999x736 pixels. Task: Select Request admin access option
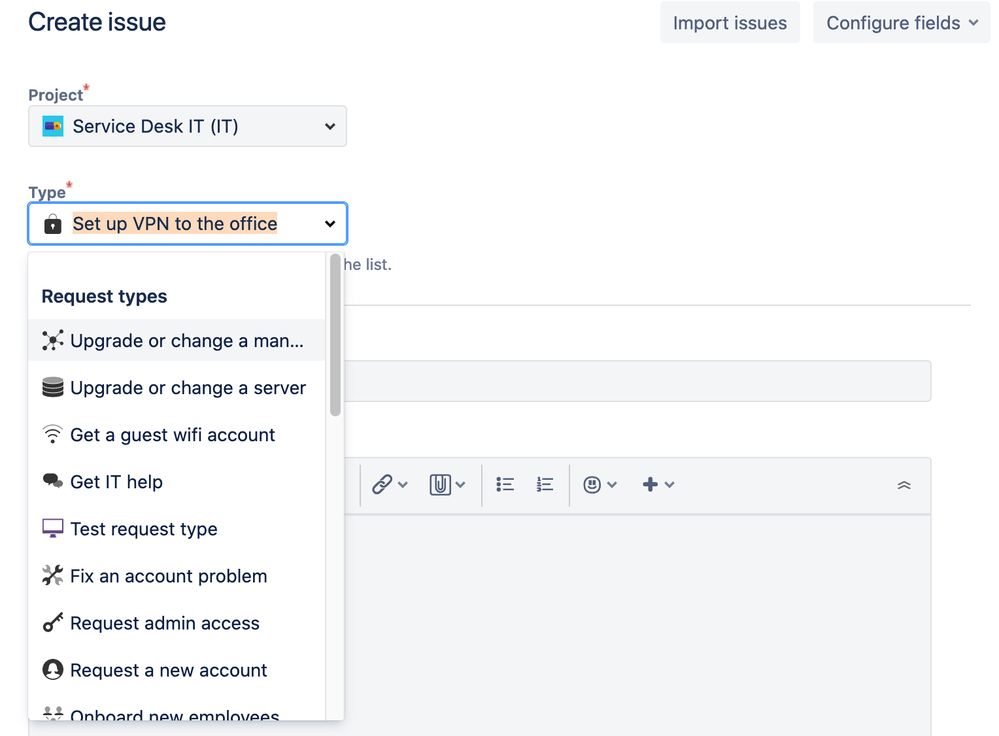pos(176,623)
